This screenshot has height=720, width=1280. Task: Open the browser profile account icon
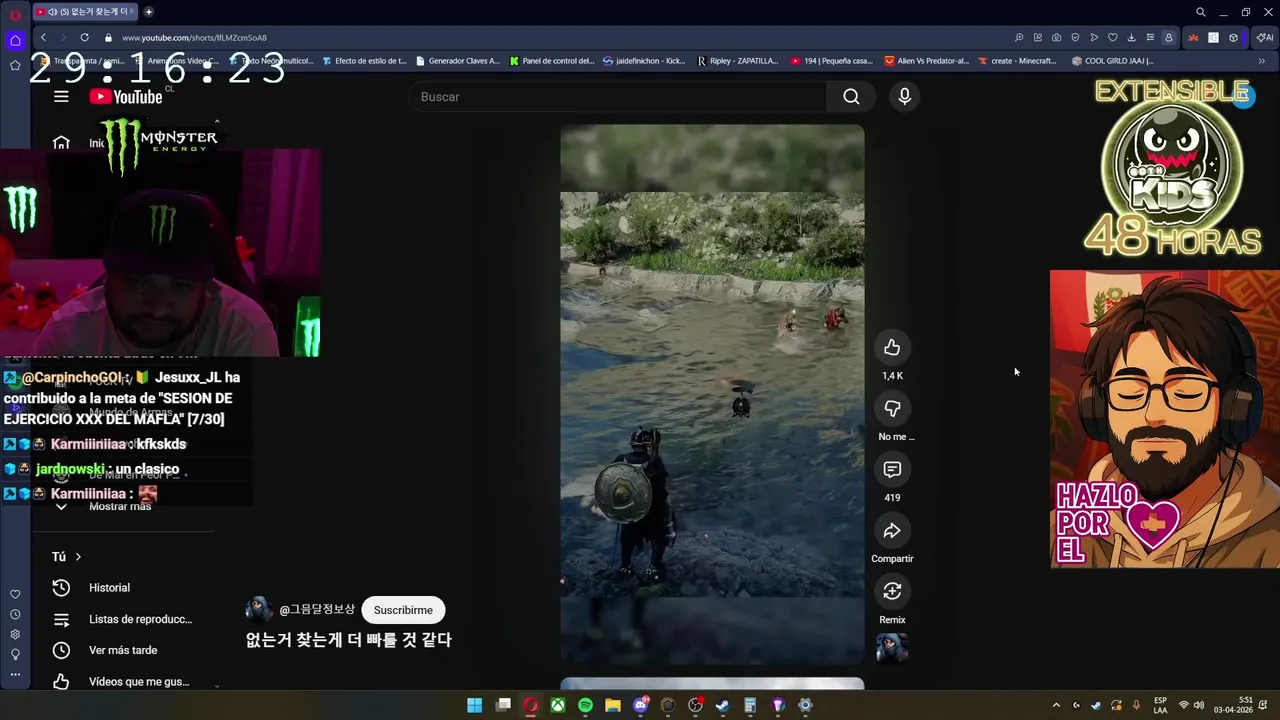coord(1168,37)
